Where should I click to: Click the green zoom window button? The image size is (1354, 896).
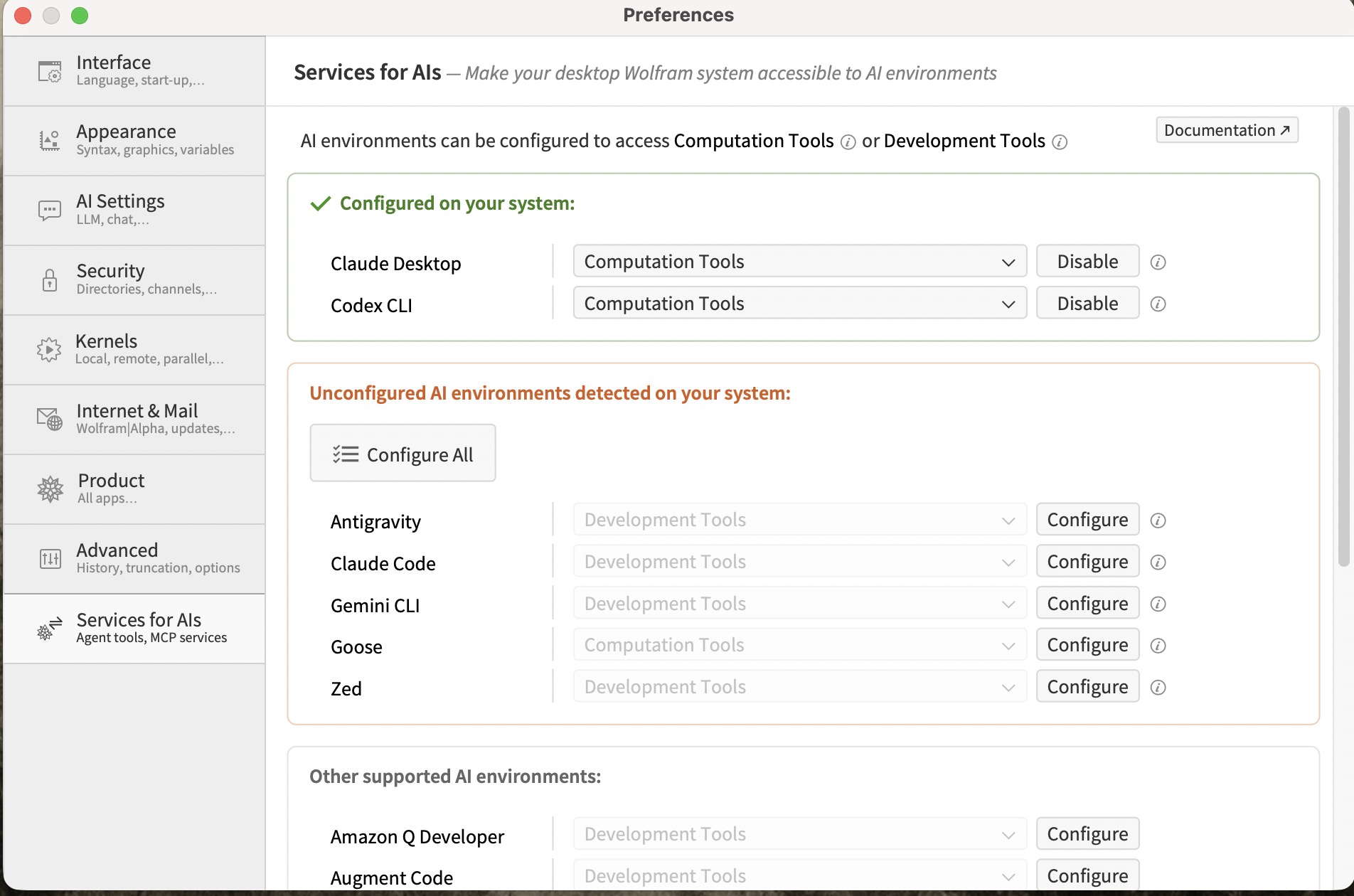[80, 15]
